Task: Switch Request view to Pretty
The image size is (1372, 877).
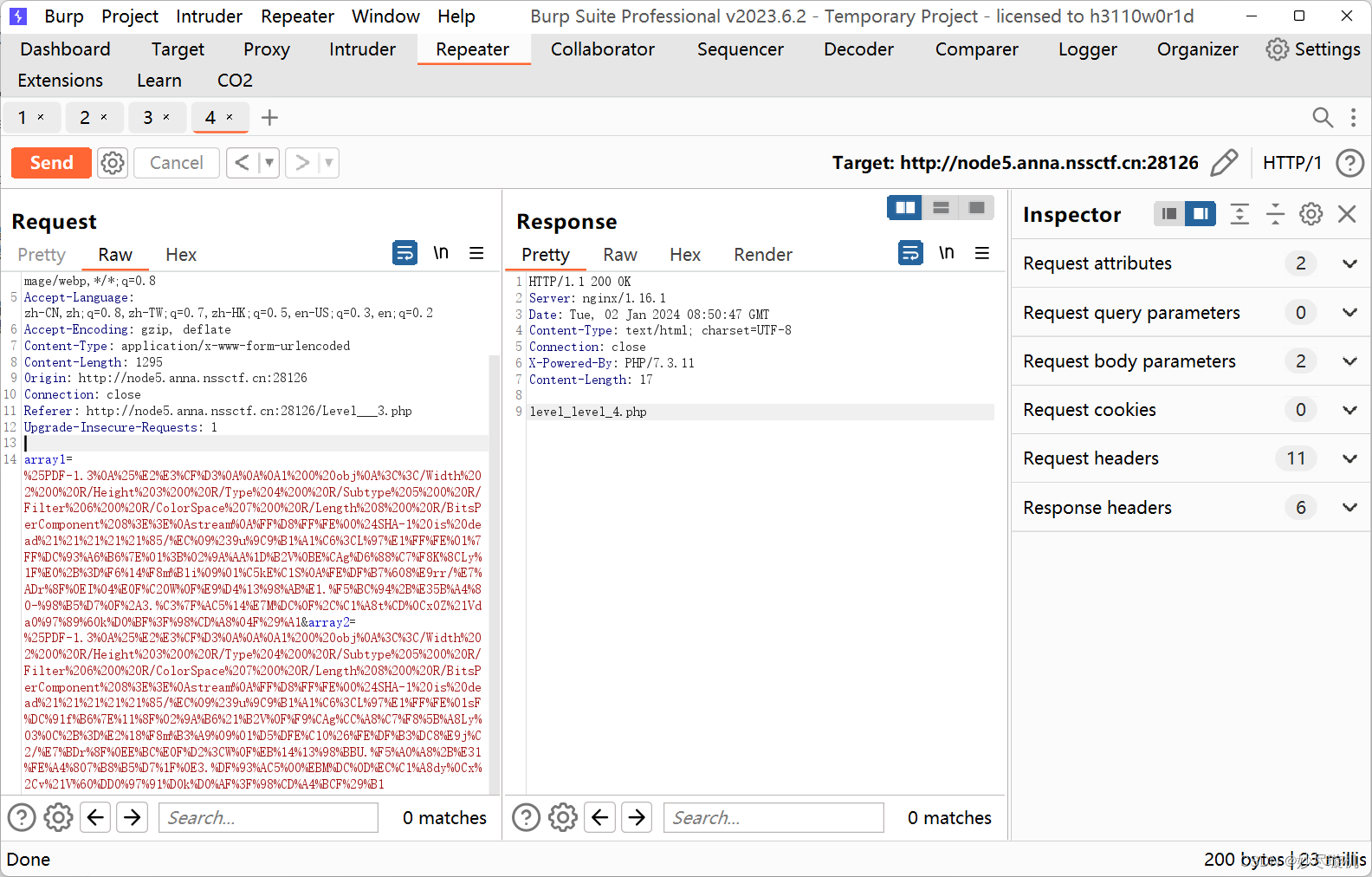Action: click(x=42, y=255)
